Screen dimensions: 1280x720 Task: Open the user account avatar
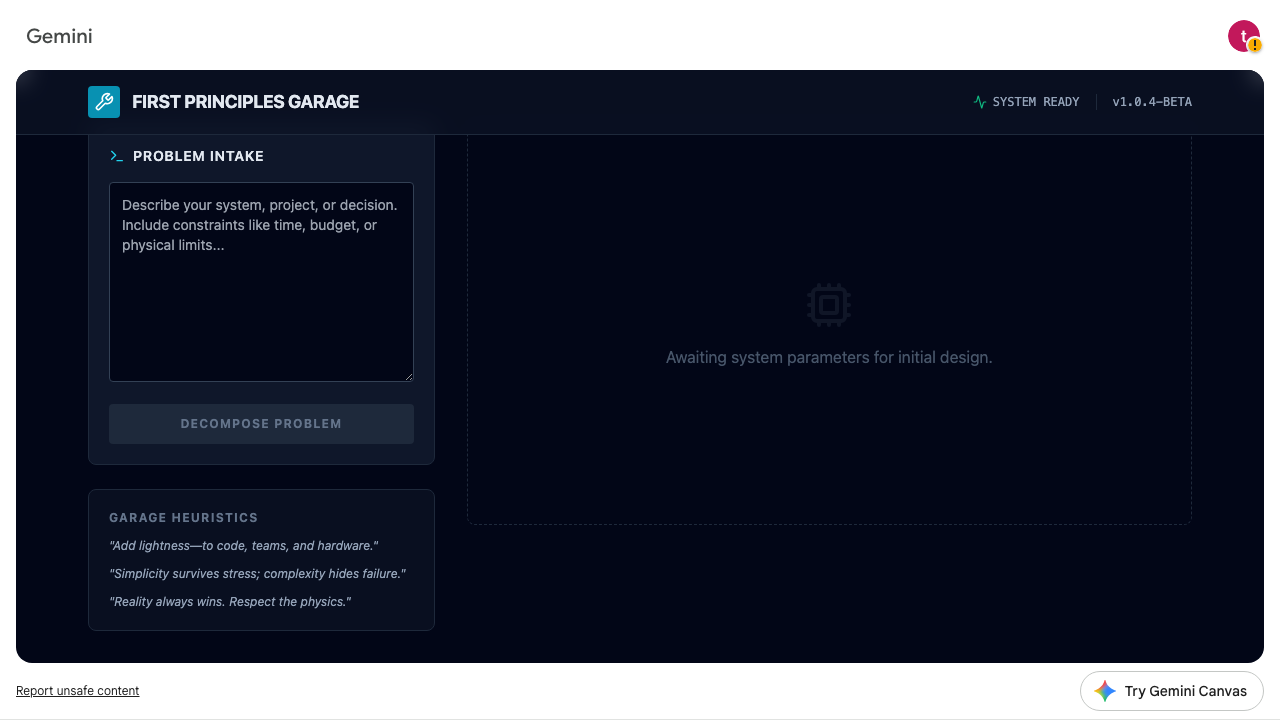pos(1242,36)
